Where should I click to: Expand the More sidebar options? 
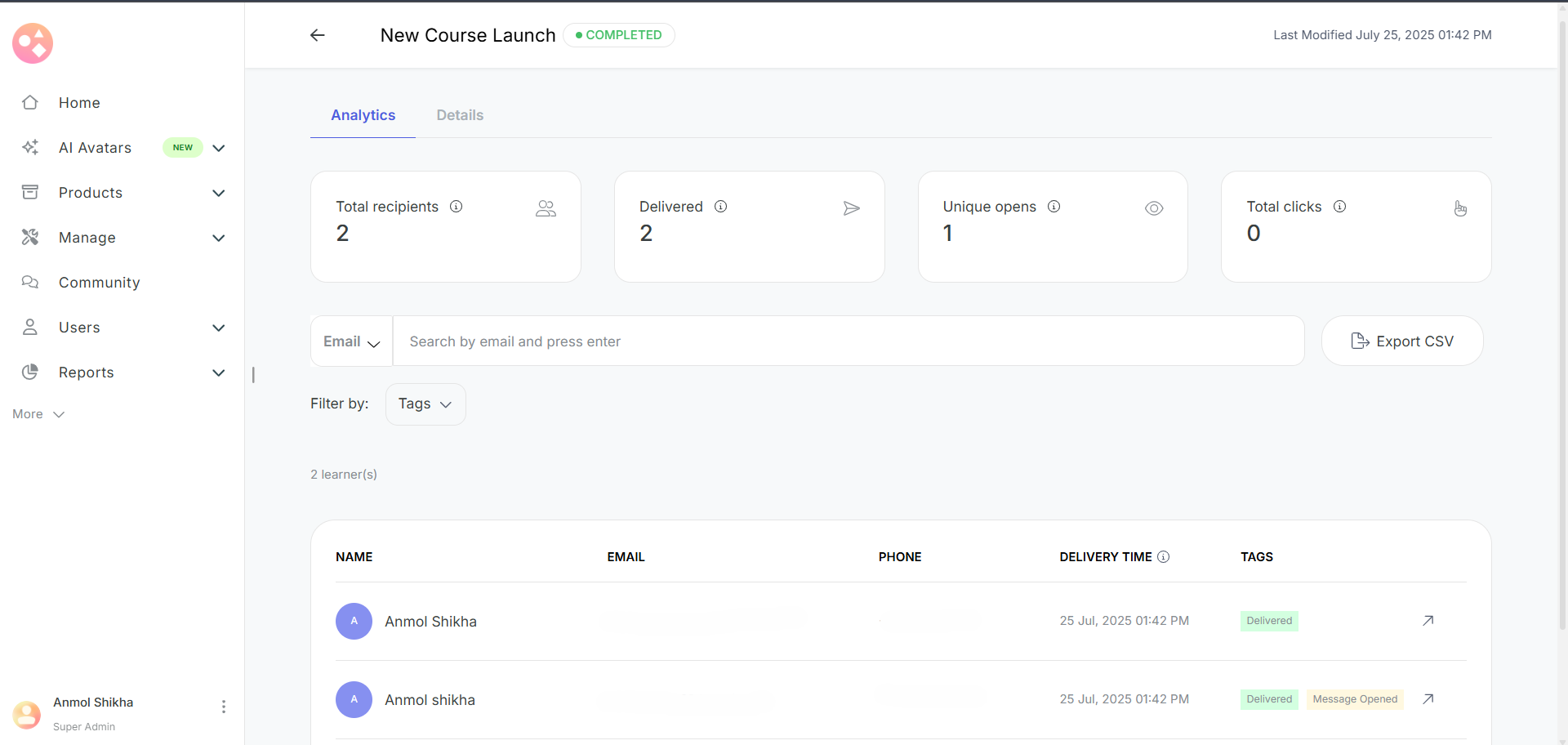click(x=38, y=414)
